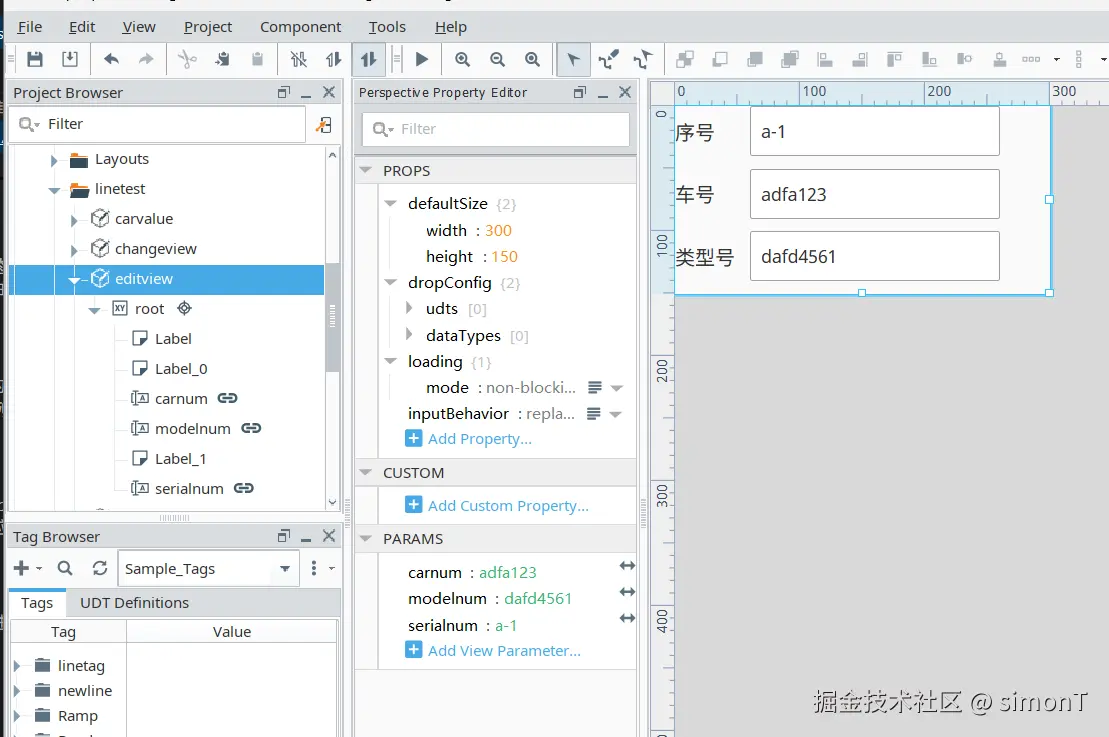Switch to the UDT Definitions tab

(134, 603)
